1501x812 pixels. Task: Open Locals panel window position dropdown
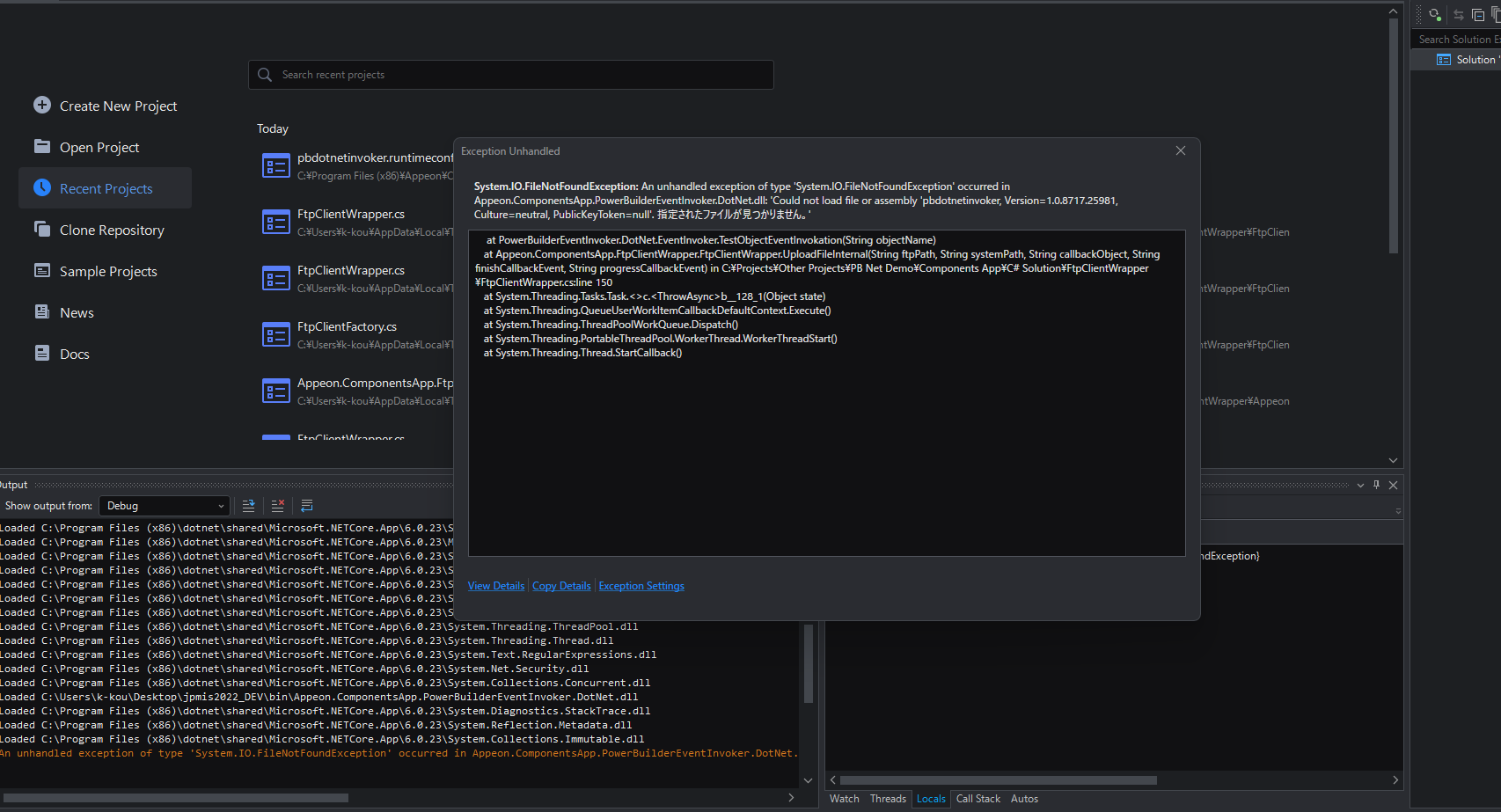pyautogui.click(x=1360, y=485)
